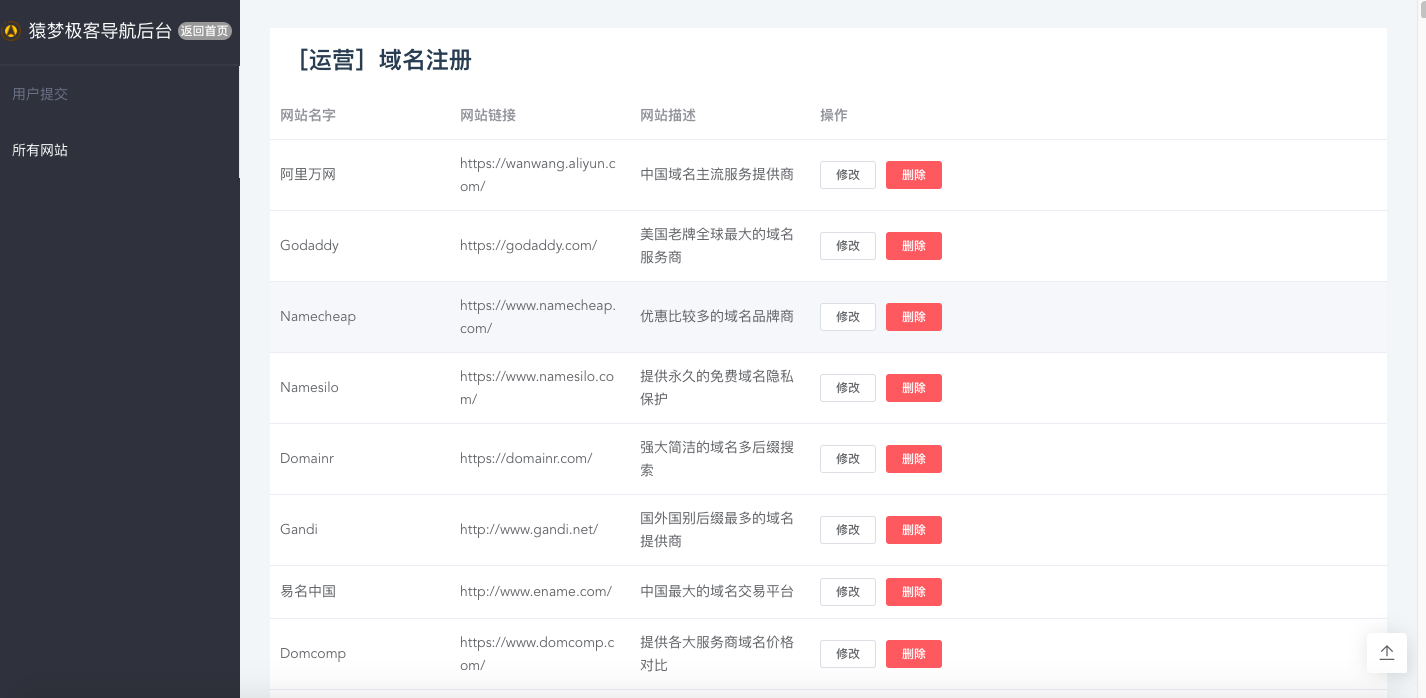Click the https://www.namesilo.com/ link text
The image size is (1426, 698).
[537, 388]
